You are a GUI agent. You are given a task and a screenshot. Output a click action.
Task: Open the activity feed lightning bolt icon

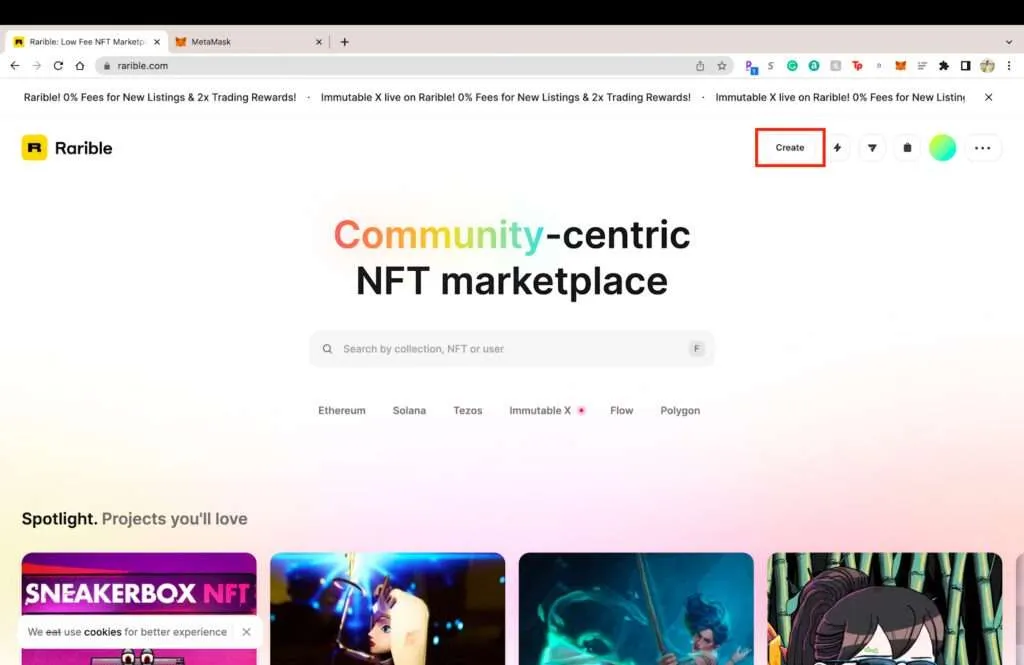[837, 147]
